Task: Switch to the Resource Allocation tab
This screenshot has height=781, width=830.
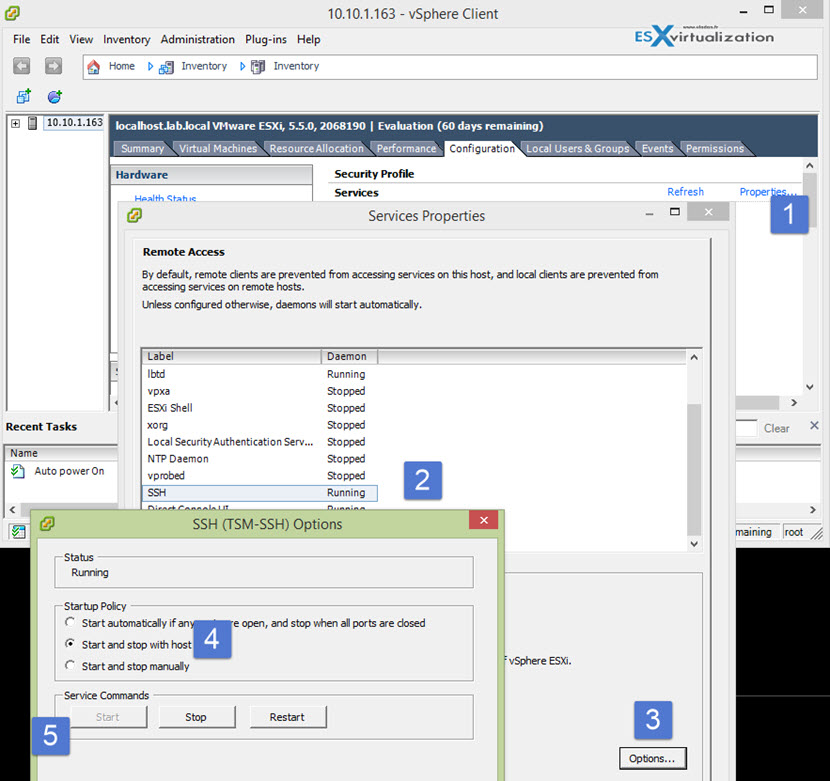Action: (317, 149)
